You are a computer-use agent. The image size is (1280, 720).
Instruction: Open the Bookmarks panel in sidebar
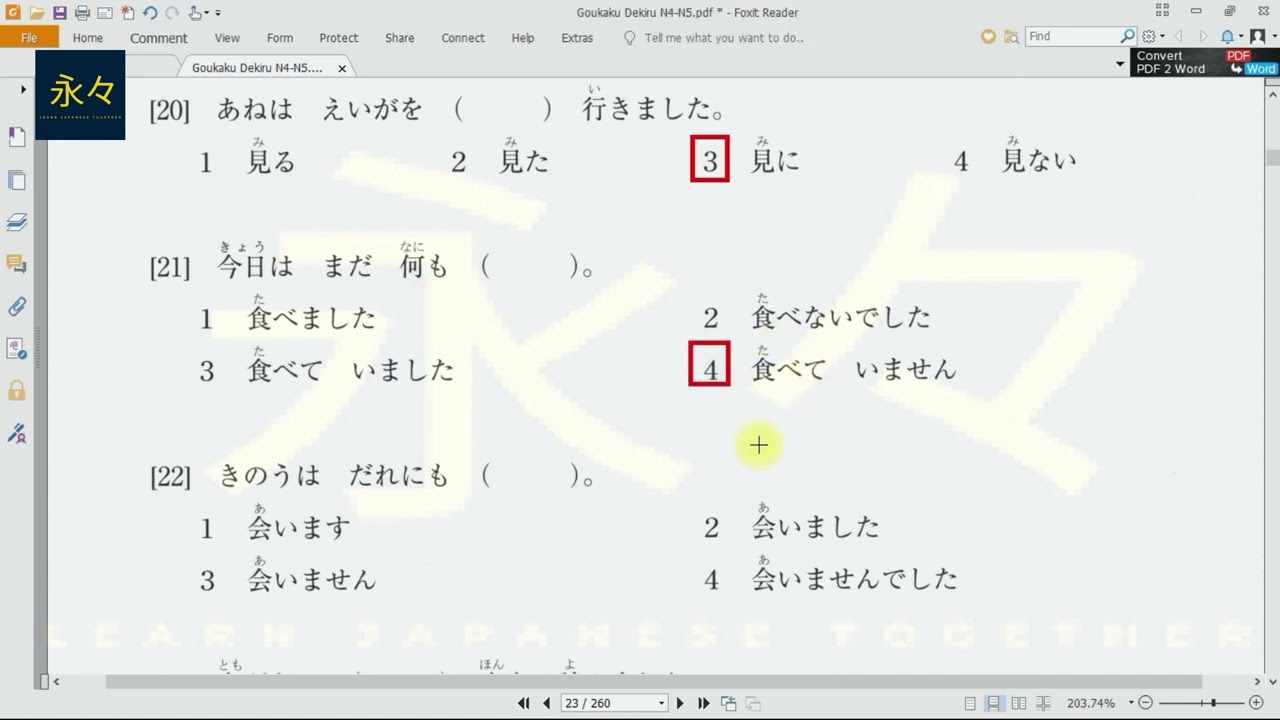click(16, 137)
